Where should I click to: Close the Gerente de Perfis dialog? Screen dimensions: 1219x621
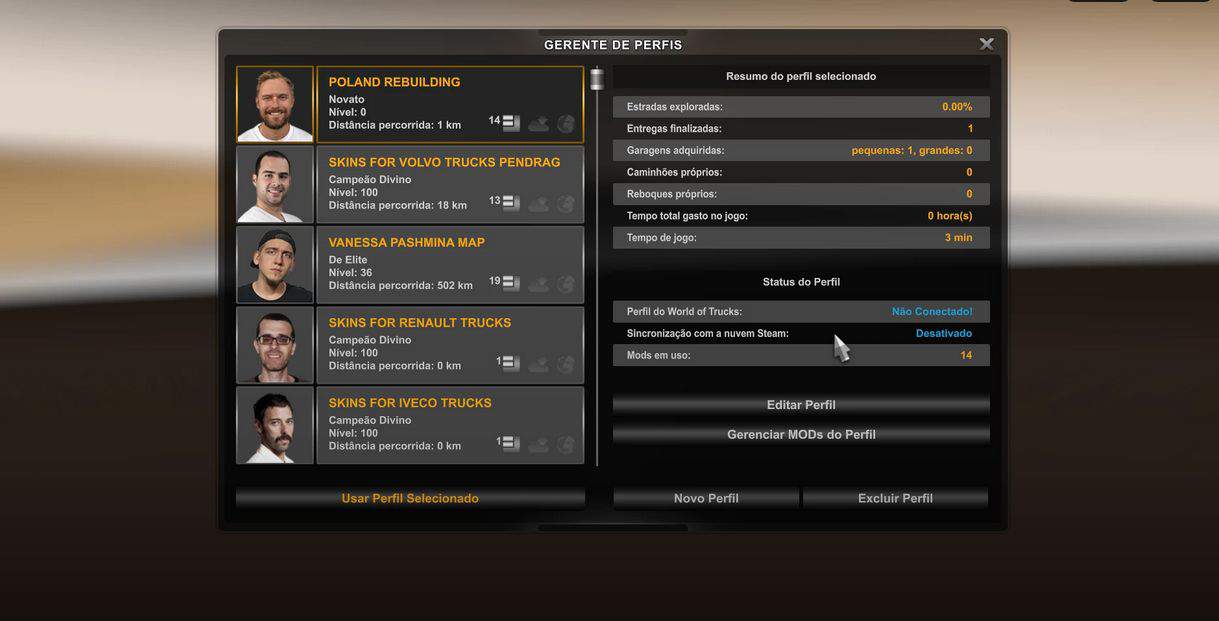(x=986, y=44)
